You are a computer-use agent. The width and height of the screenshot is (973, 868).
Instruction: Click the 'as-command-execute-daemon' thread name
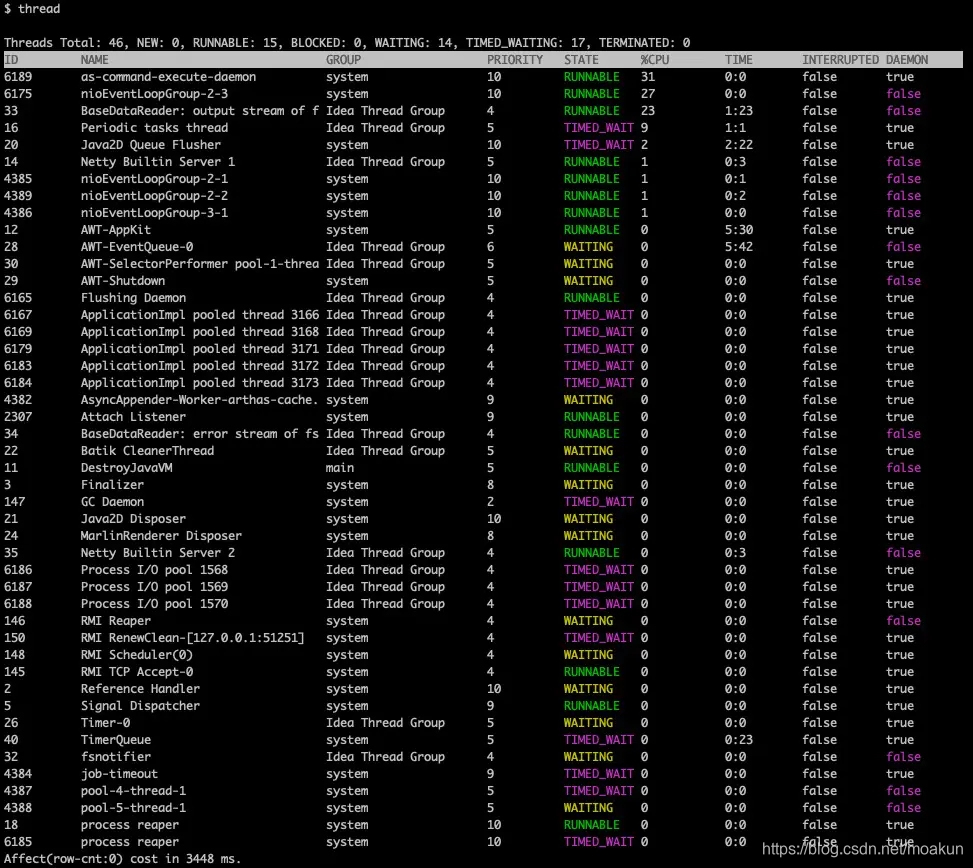(168, 77)
